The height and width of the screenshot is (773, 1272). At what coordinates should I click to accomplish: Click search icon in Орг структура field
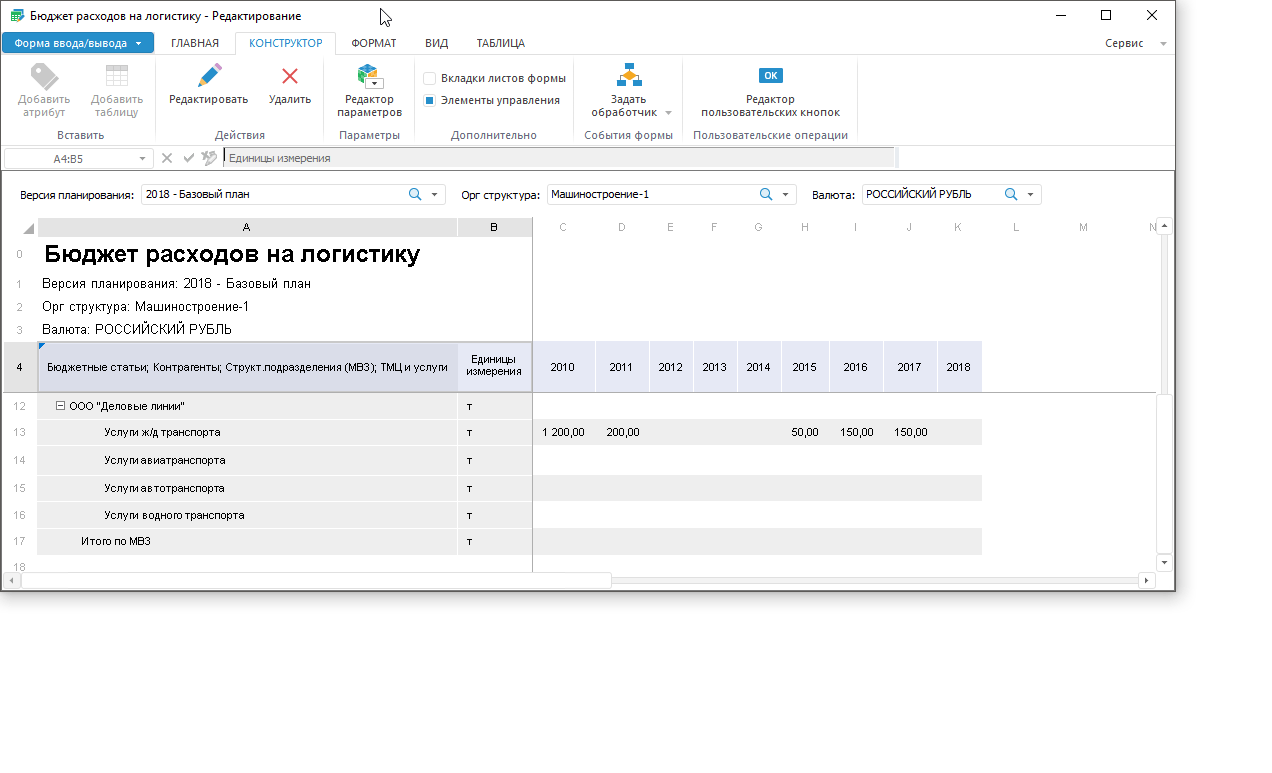coord(766,195)
